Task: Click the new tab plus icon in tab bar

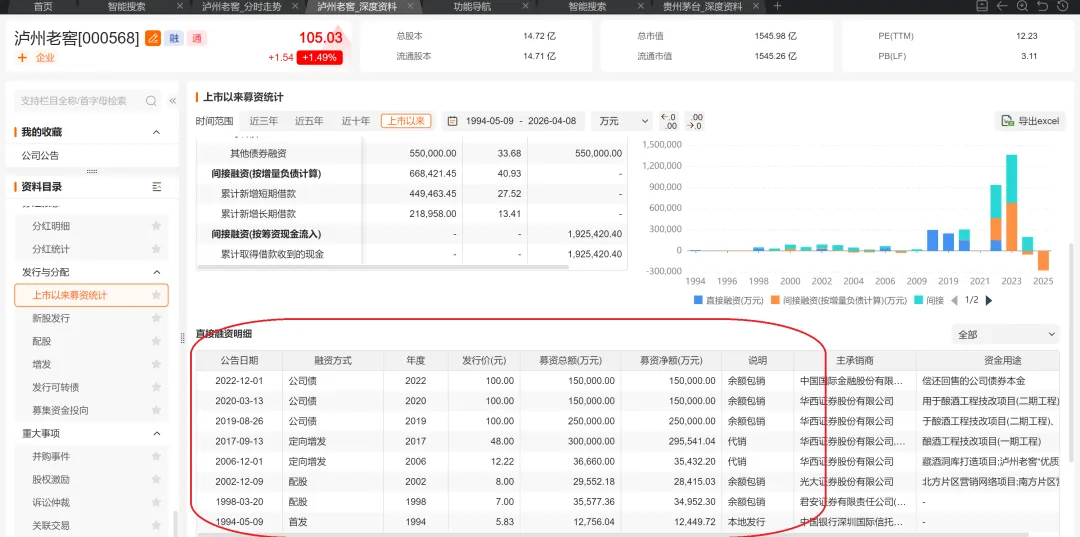Action: 778,6
